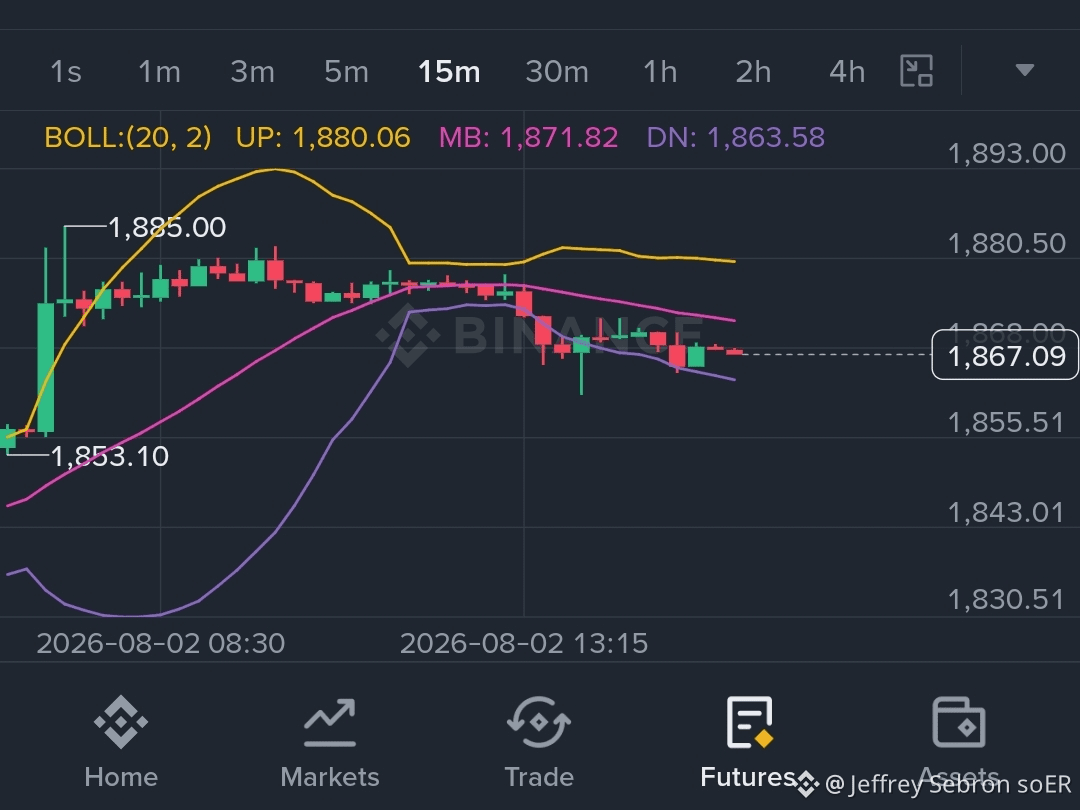Image resolution: width=1080 pixels, height=810 pixels.
Task: Tap the Futures label in bottom navigation
Action: 748,777
